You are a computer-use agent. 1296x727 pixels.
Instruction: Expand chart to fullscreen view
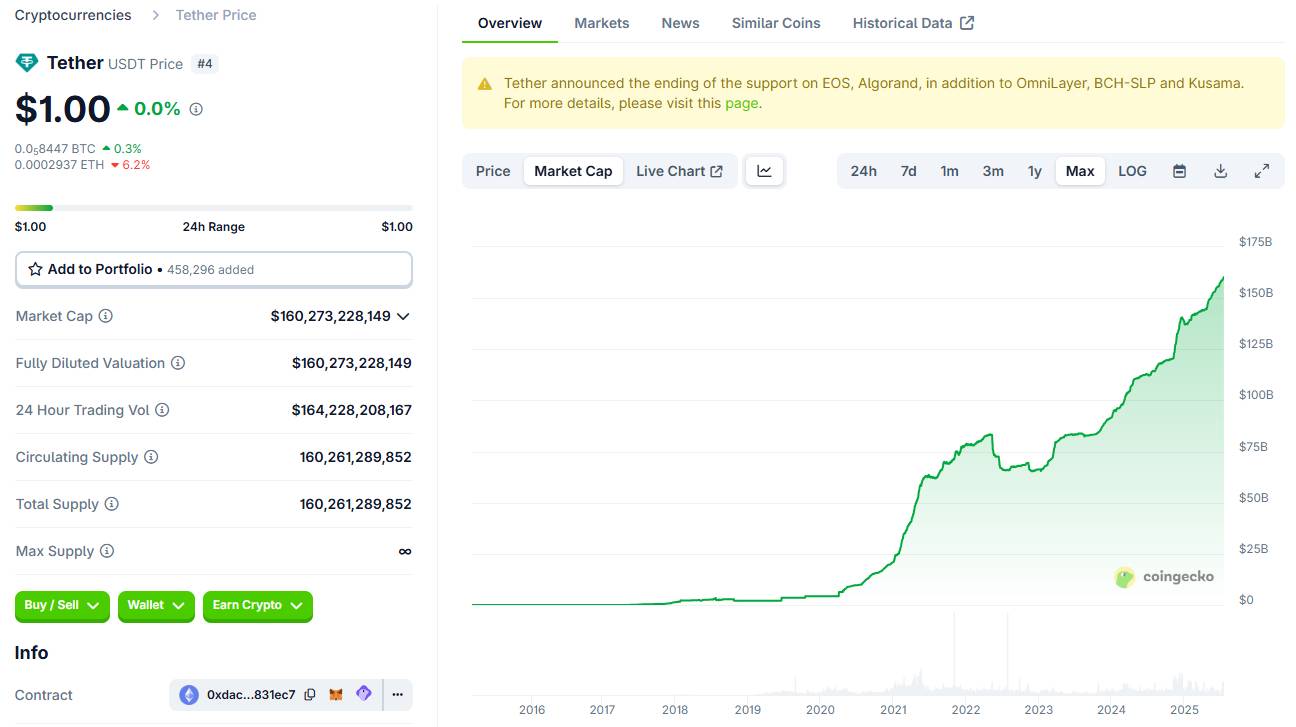pyautogui.click(x=1262, y=171)
